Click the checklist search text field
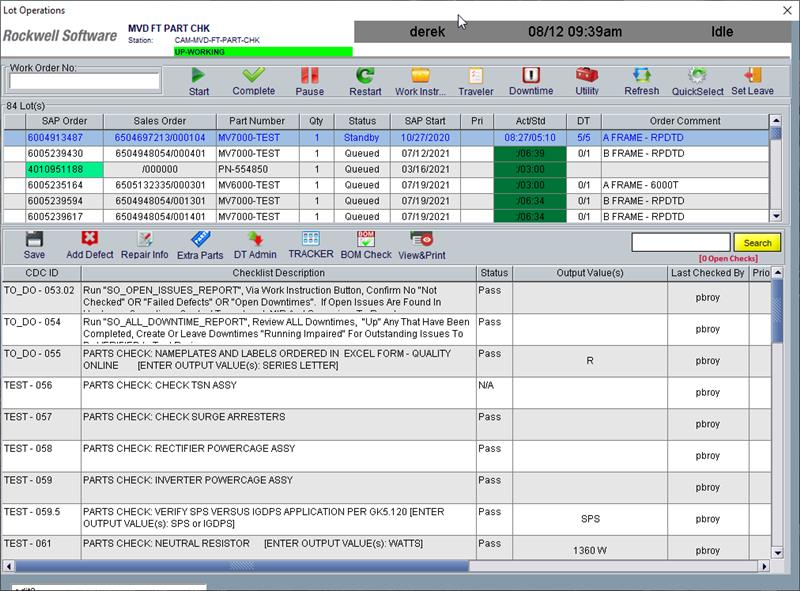This screenshot has height=591, width=800. pos(681,242)
